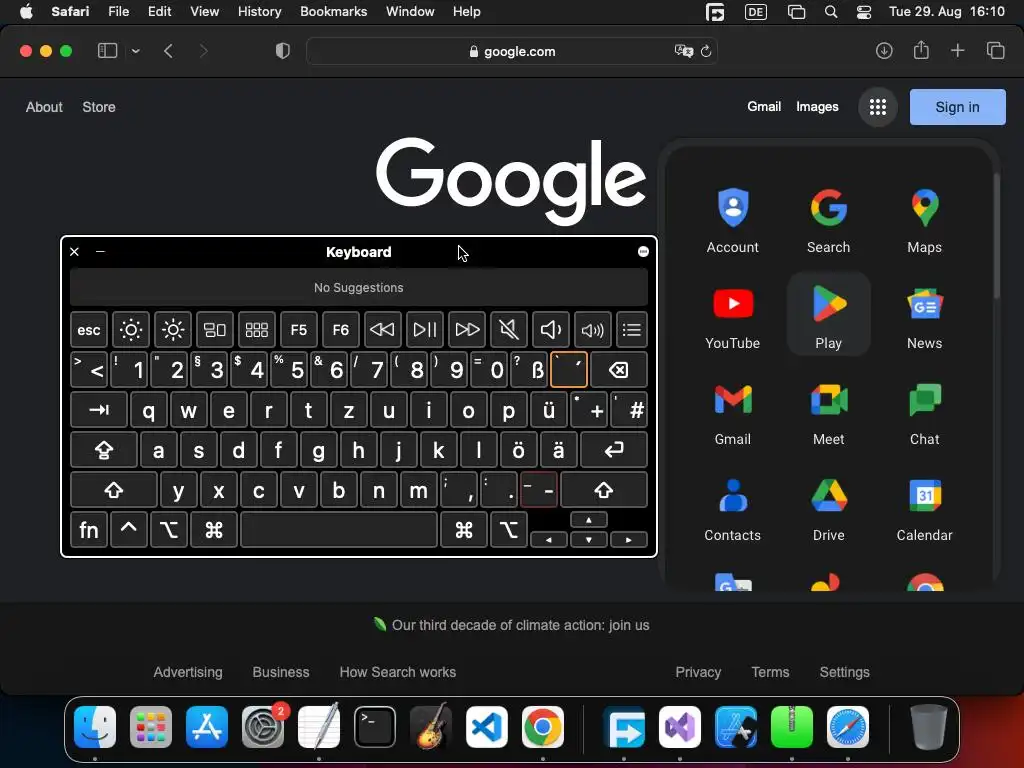Click the backspace key on keyboard
1024x768 pixels.
pos(618,370)
